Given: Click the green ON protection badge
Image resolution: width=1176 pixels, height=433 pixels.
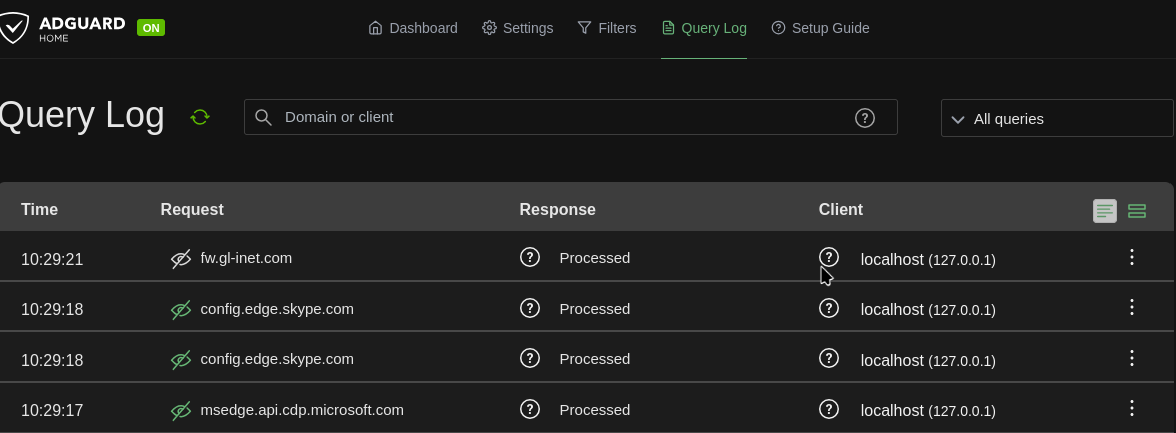Looking at the screenshot, I should pos(151,28).
